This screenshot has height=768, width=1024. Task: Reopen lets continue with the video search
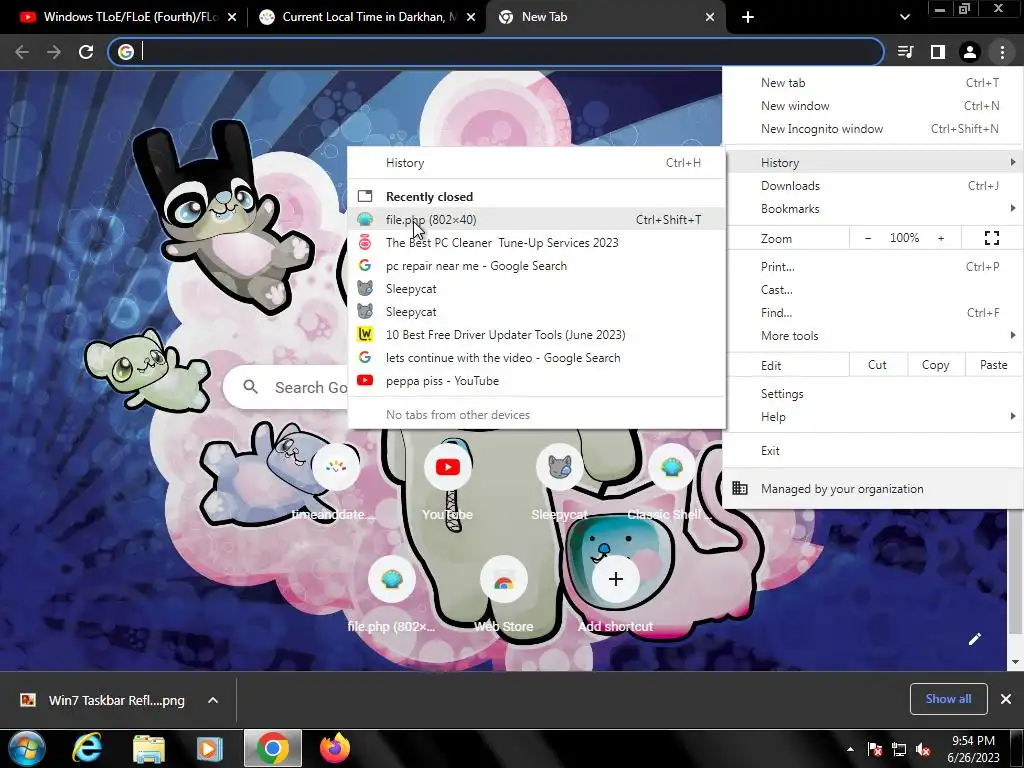[x=536, y=358]
